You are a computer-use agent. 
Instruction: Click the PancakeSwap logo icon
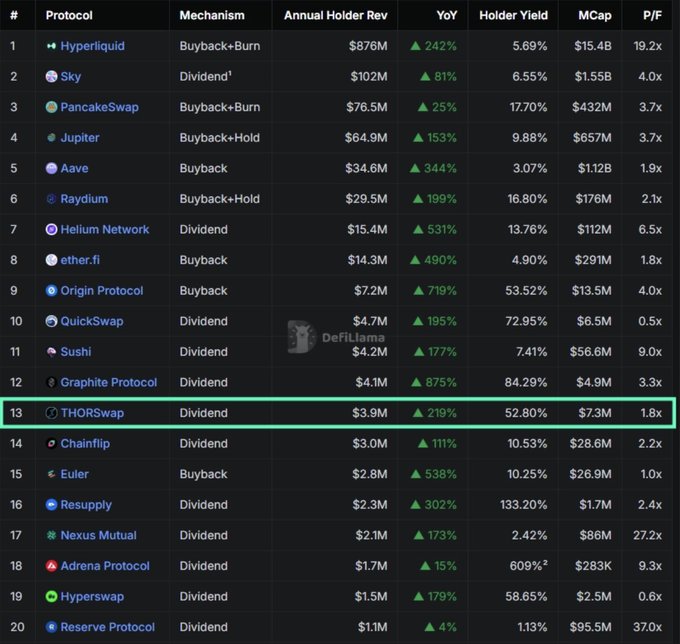51,107
